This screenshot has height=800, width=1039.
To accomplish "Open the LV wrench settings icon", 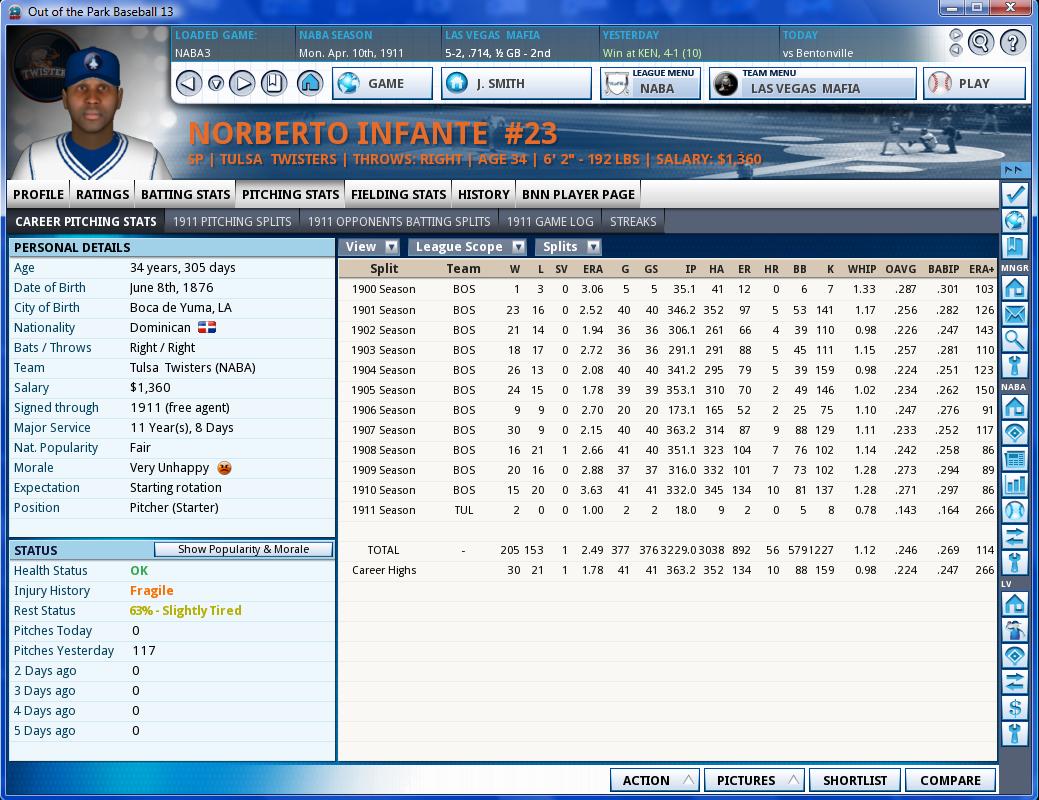I will pyautogui.click(x=1014, y=733).
